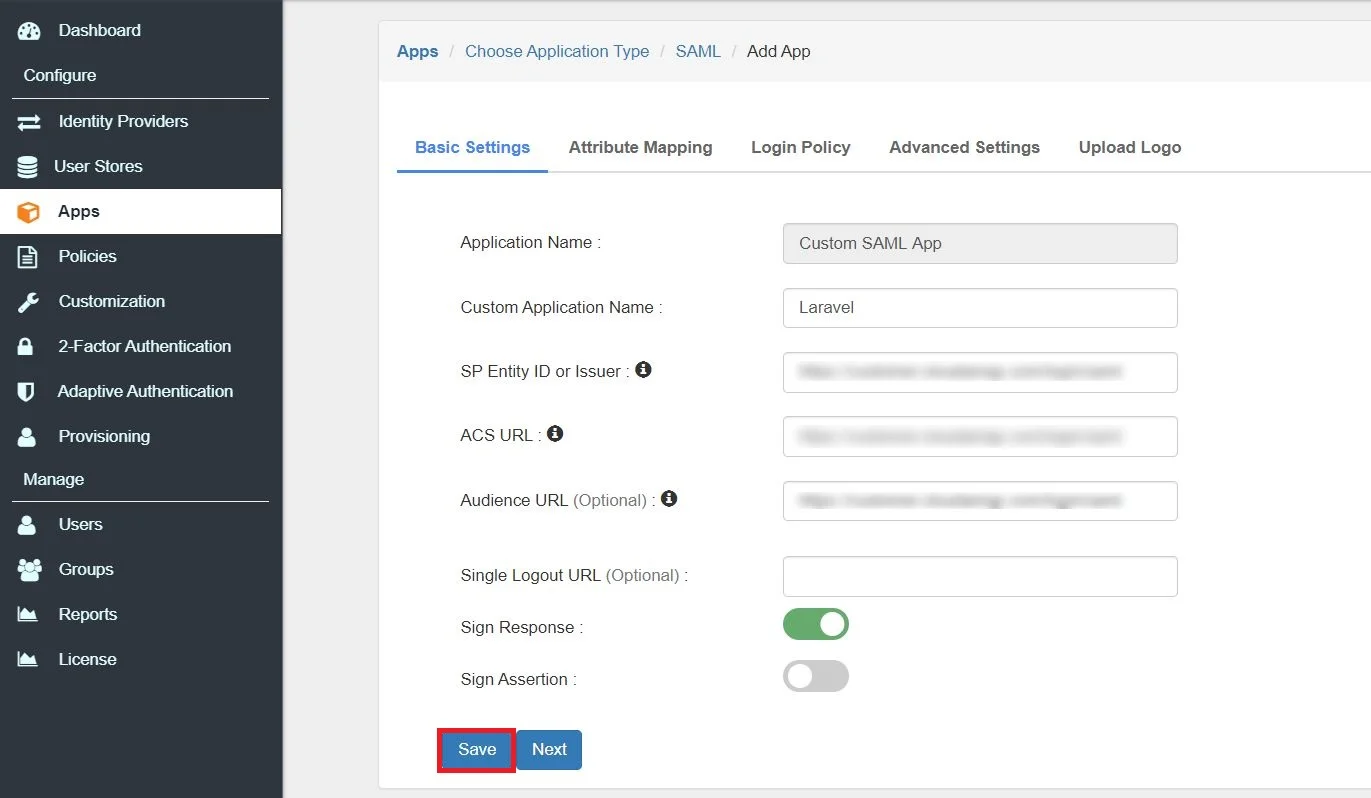Turn off the Sign Response switch
The width and height of the screenshot is (1371, 798).
point(816,624)
